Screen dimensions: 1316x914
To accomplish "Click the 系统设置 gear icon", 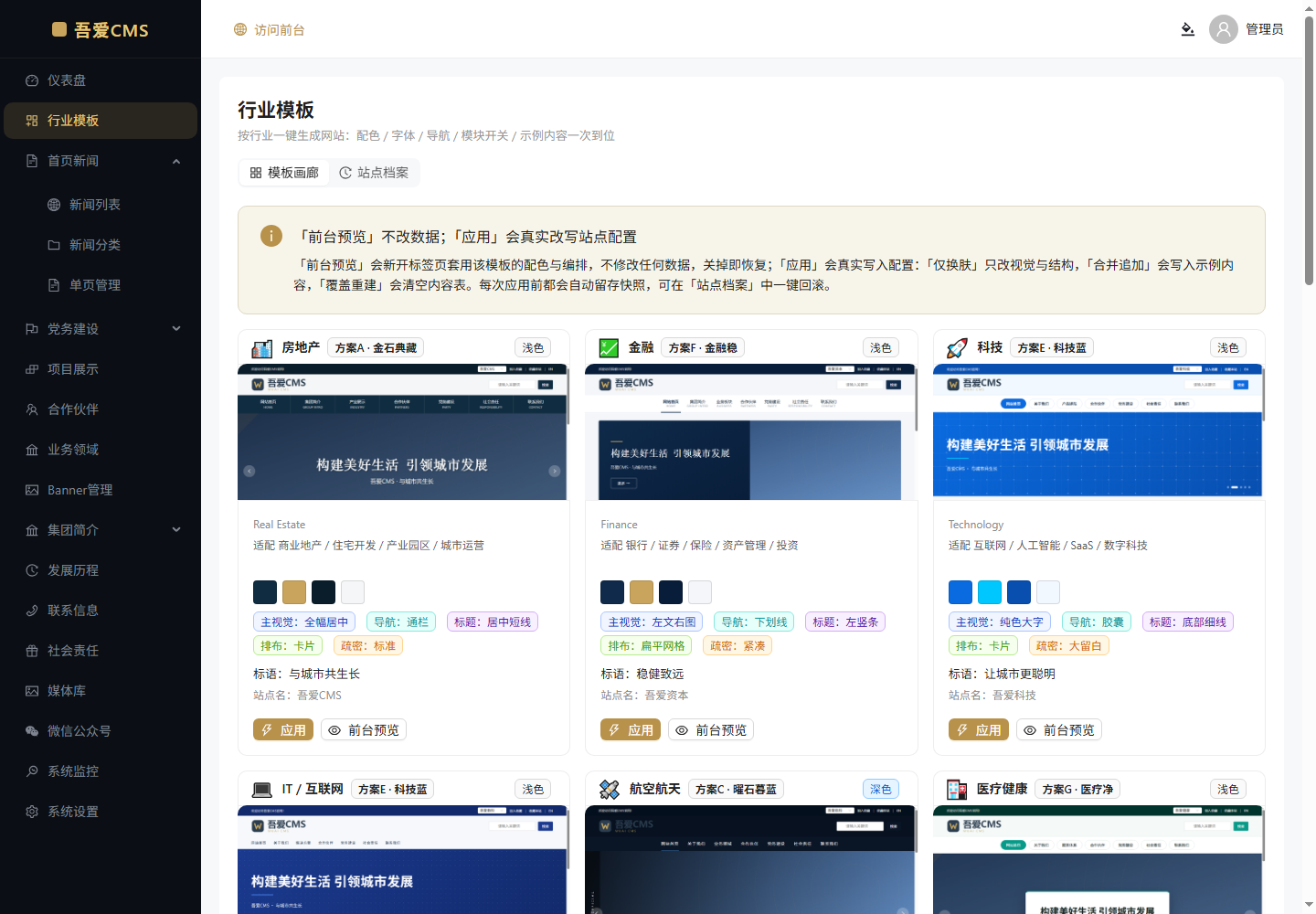I will click(x=32, y=812).
